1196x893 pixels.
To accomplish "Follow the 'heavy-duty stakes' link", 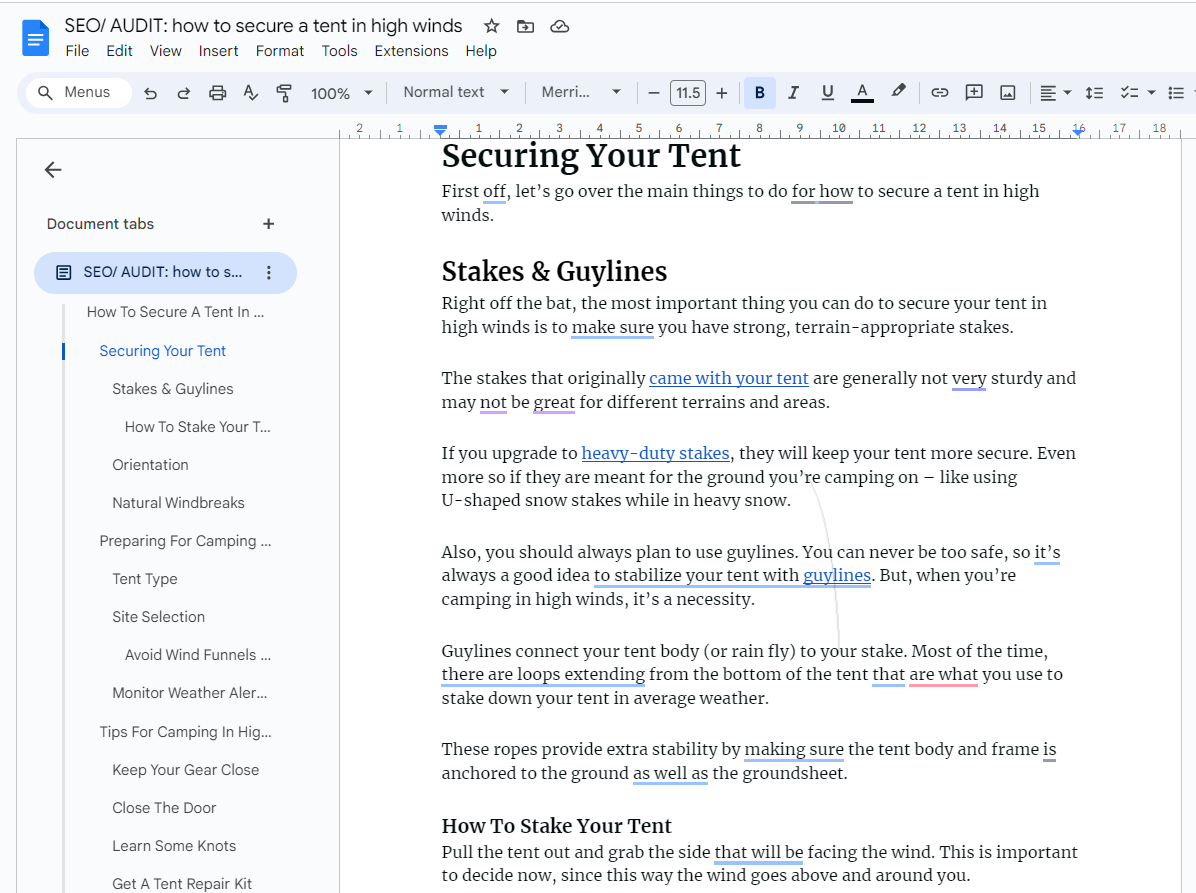I will coord(655,453).
